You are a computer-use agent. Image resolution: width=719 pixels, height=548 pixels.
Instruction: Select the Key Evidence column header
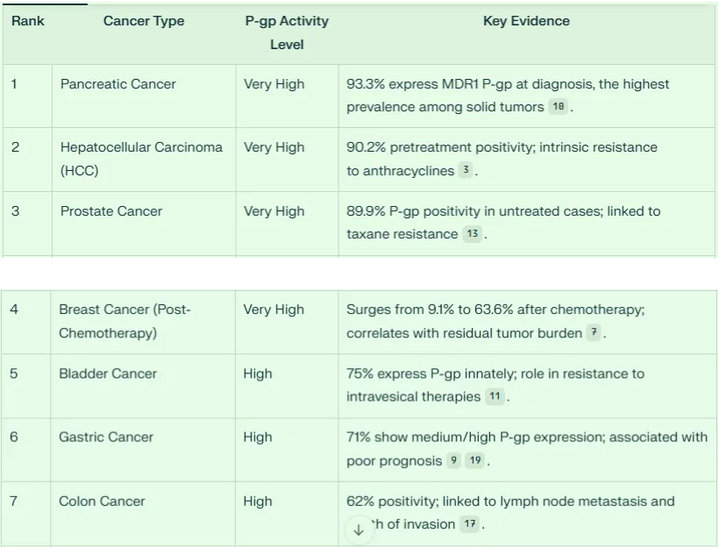coord(526,21)
